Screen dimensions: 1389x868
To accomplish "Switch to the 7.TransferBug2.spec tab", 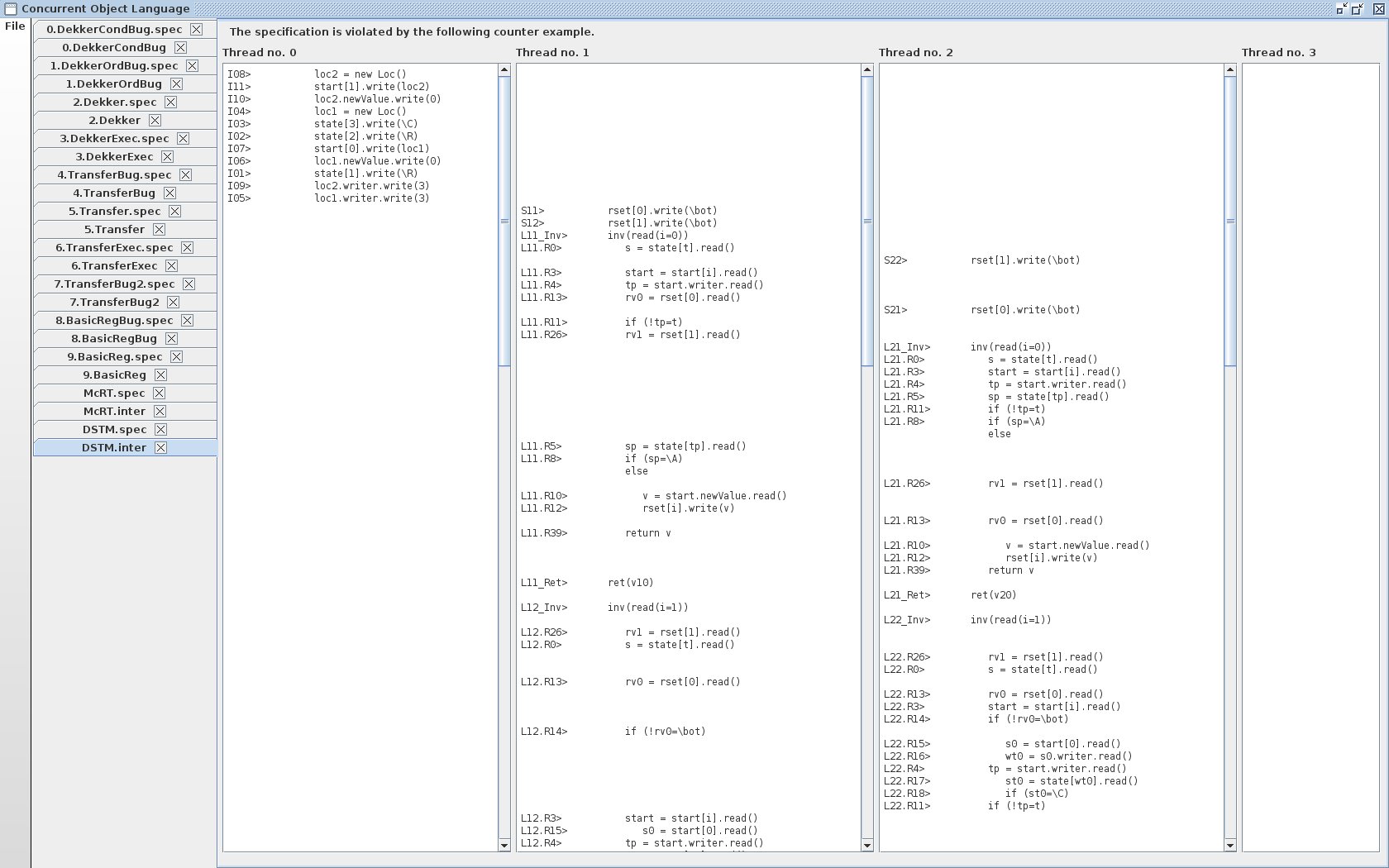I will (x=125, y=284).
